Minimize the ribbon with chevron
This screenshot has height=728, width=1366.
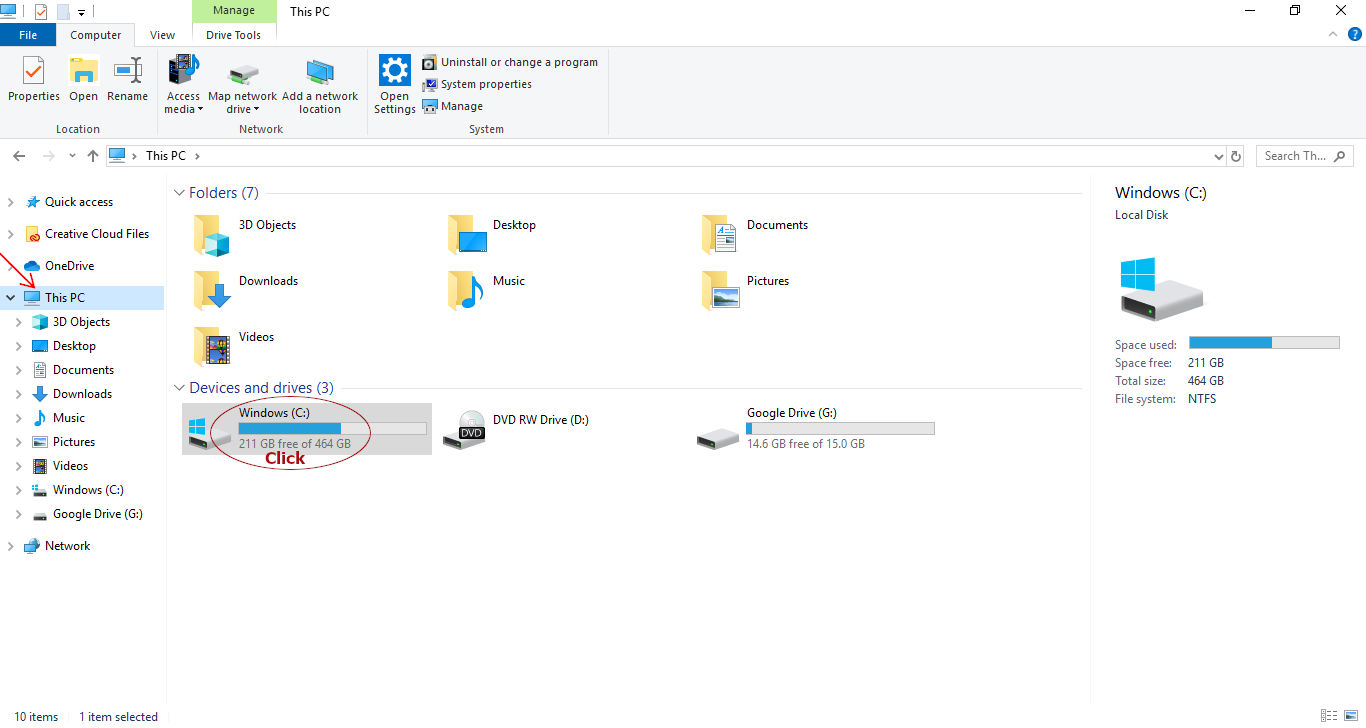click(1333, 34)
